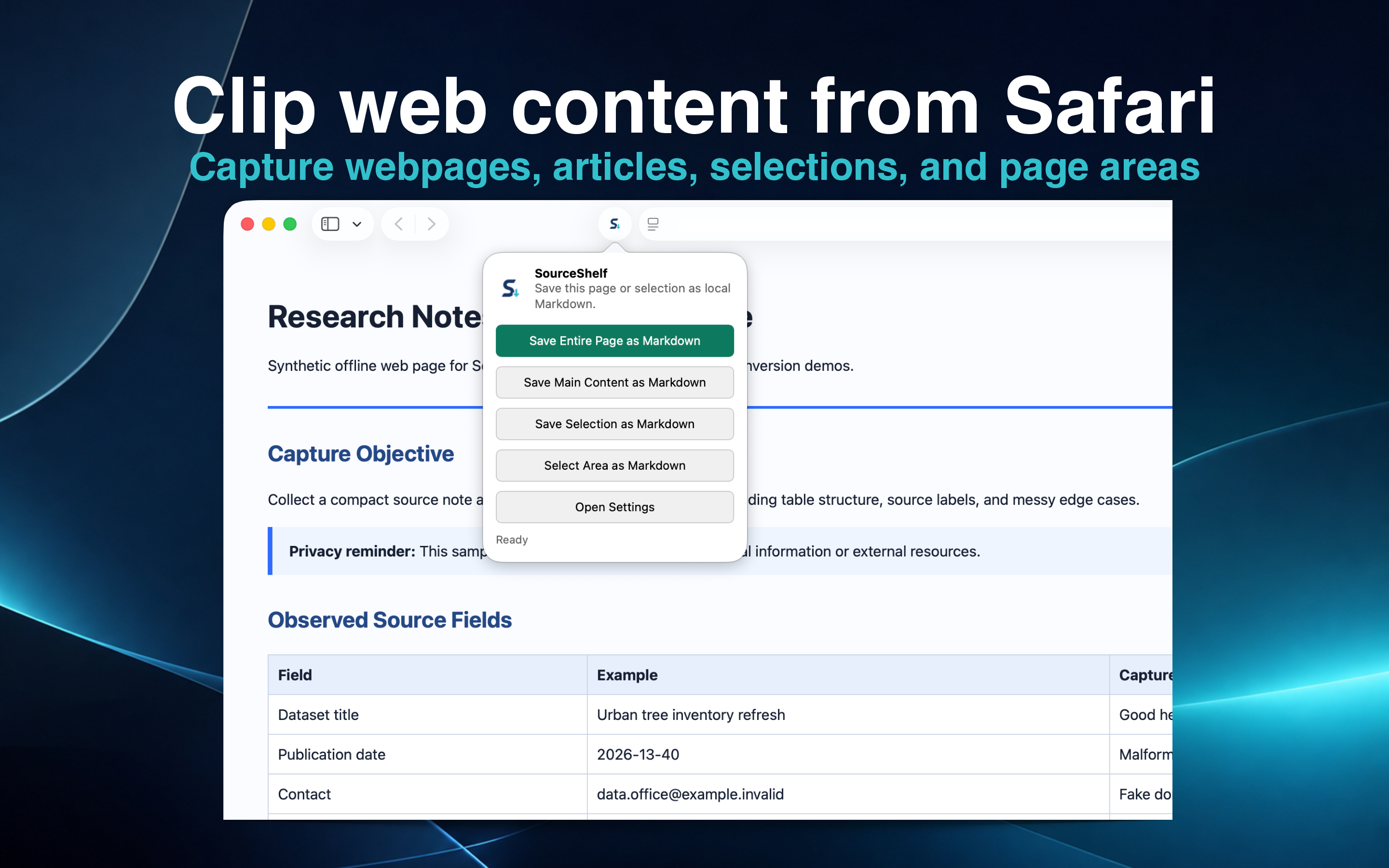Choose Save Selection as Markdown
1389x868 pixels.
point(615,424)
